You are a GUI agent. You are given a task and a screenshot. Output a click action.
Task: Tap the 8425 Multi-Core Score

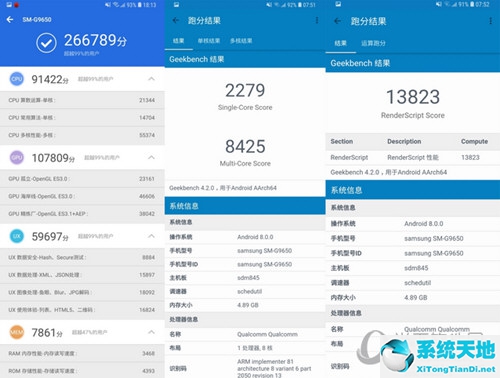coord(245,147)
